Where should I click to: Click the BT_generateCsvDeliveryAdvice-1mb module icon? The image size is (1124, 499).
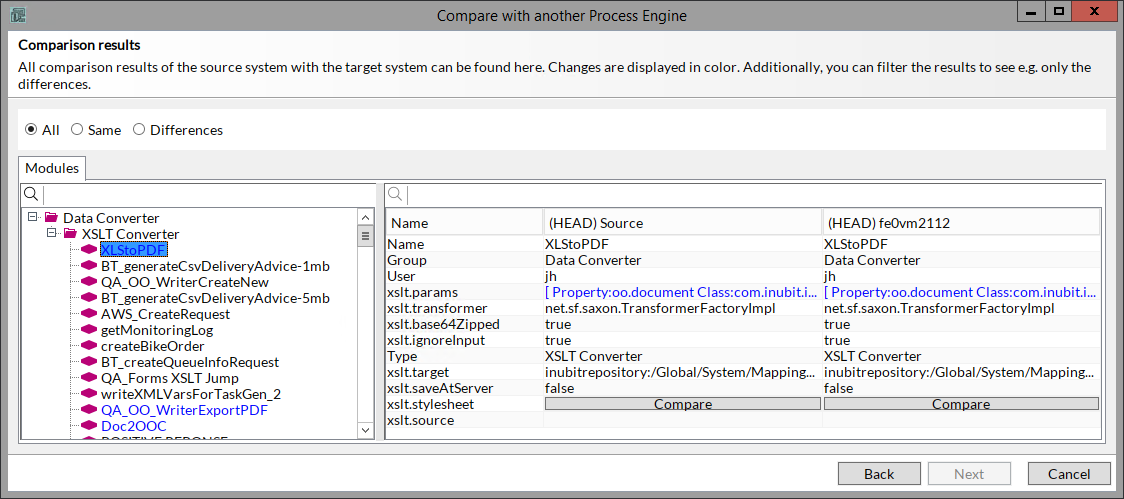point(89,266)
